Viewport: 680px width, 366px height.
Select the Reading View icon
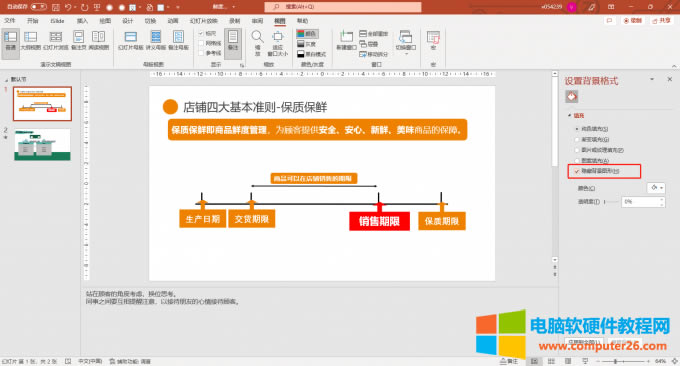tap(98, 40)
